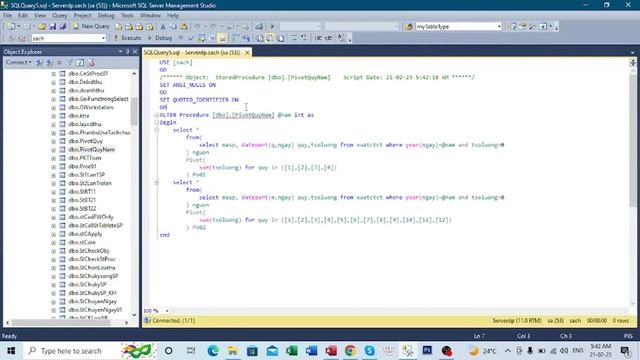Open the Window menu

(x=150, y=16)
